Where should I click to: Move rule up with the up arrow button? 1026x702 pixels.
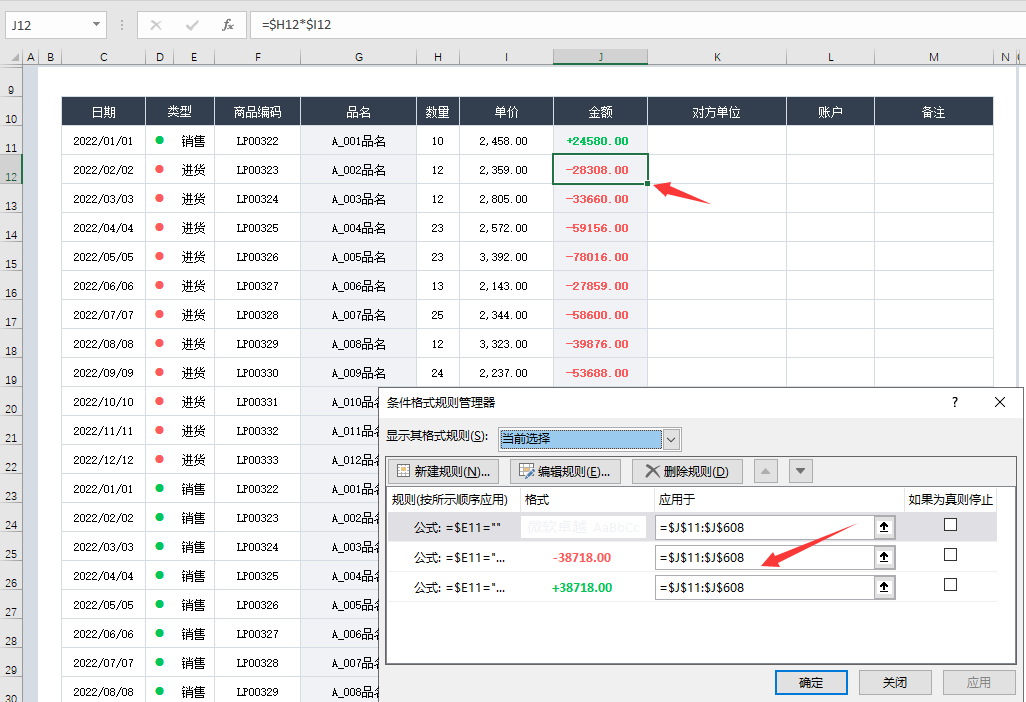(x=766, y=471)
